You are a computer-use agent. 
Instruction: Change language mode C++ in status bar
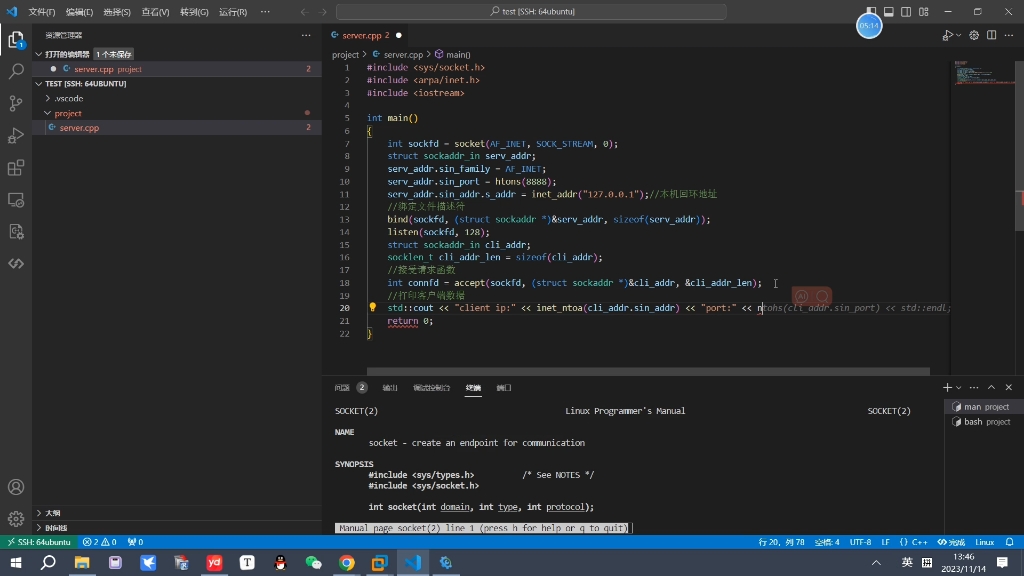pyautogui.click(x=914, y=542)
